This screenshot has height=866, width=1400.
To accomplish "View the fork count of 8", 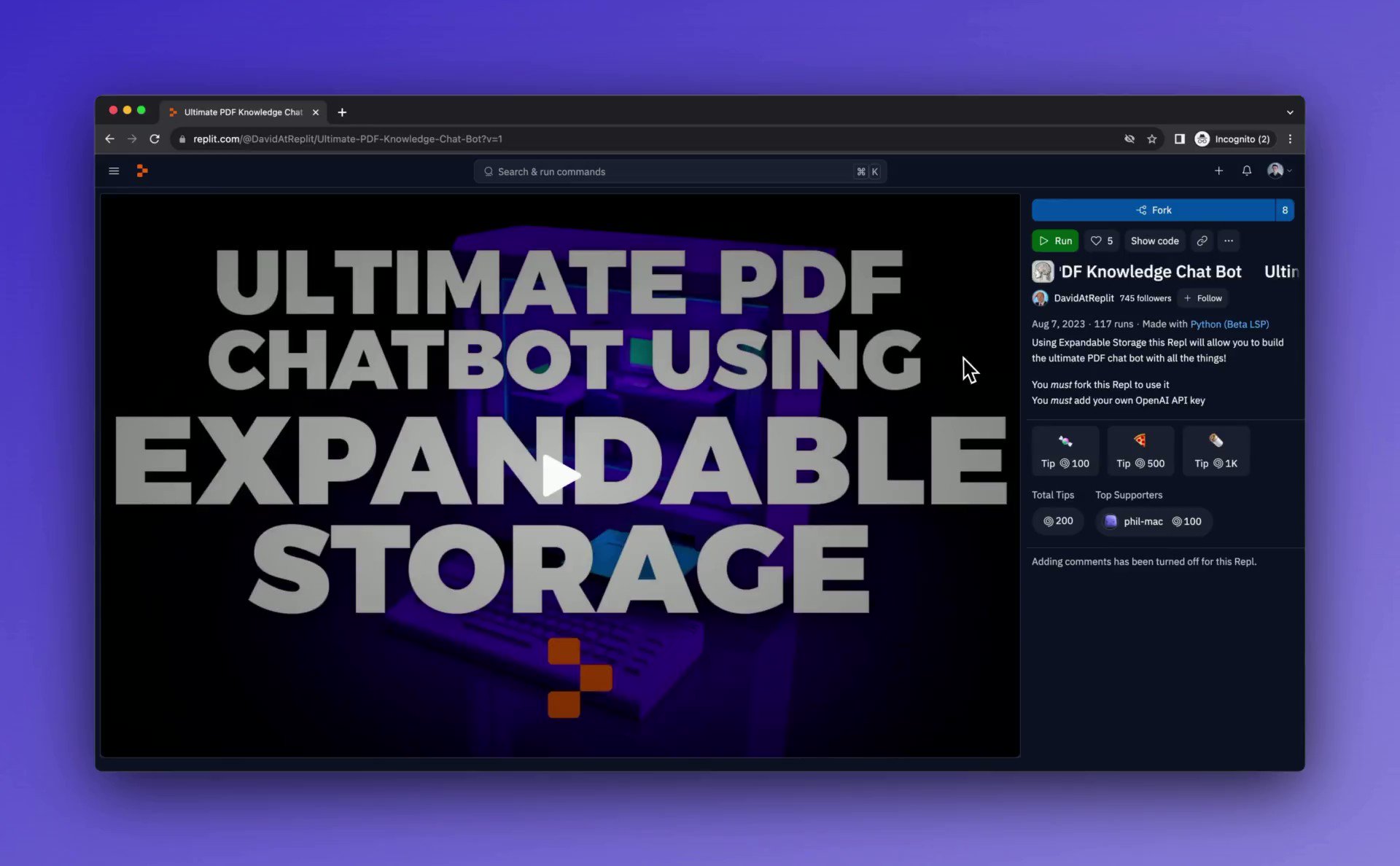I will (x=1285, y=210).
